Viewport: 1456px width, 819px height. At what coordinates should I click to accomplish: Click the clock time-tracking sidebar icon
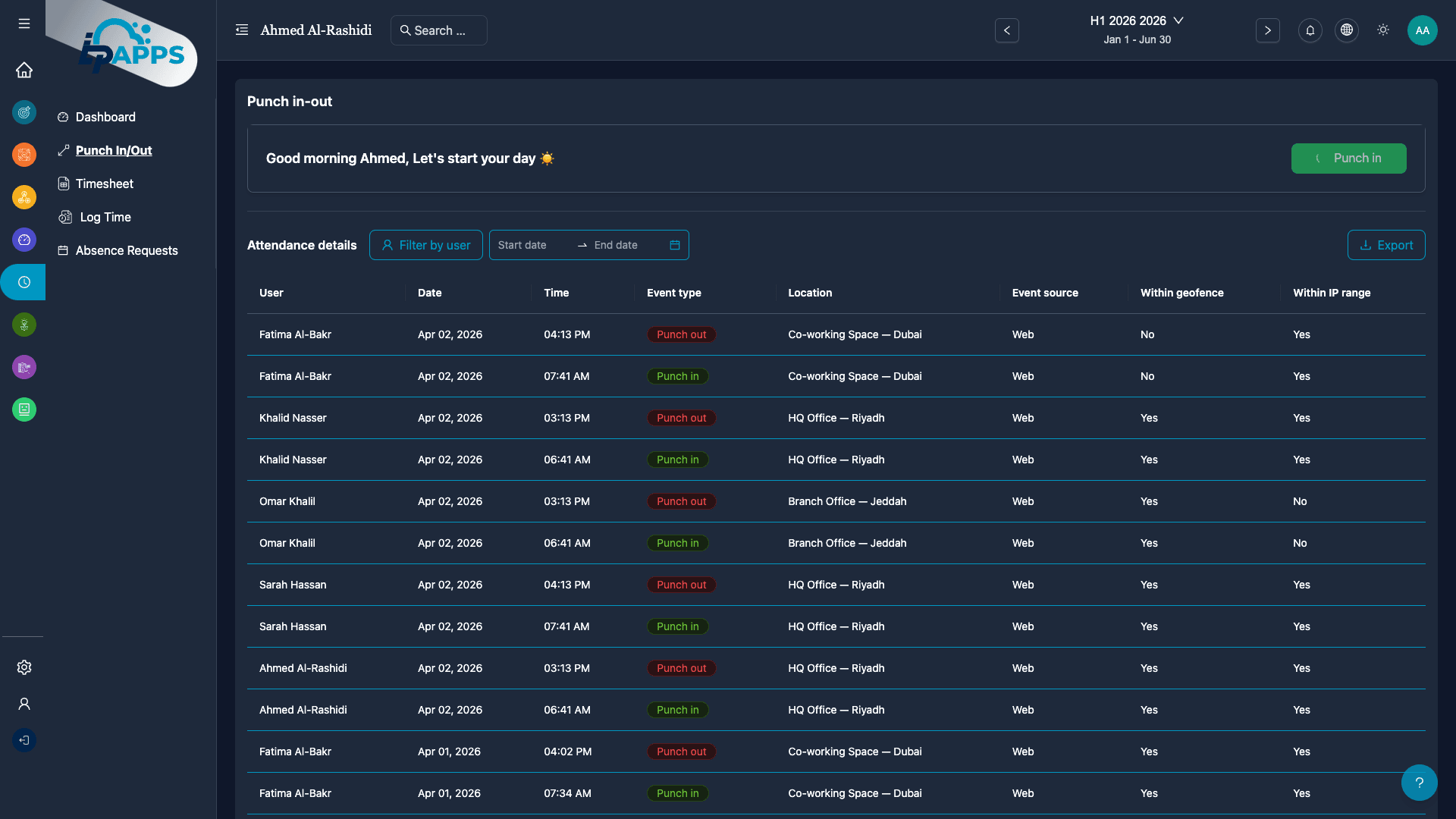pos(24,282)
